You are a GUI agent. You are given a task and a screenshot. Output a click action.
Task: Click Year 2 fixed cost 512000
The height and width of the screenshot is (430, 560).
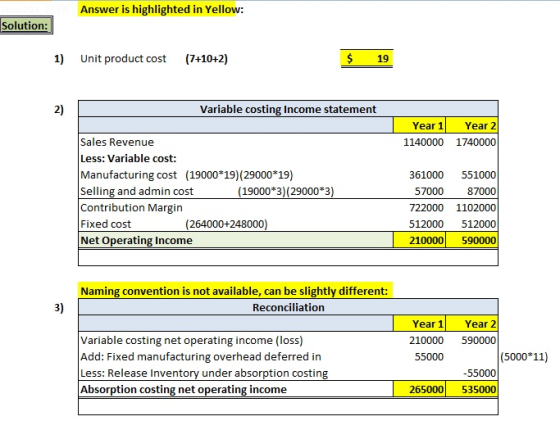point(479,224)
